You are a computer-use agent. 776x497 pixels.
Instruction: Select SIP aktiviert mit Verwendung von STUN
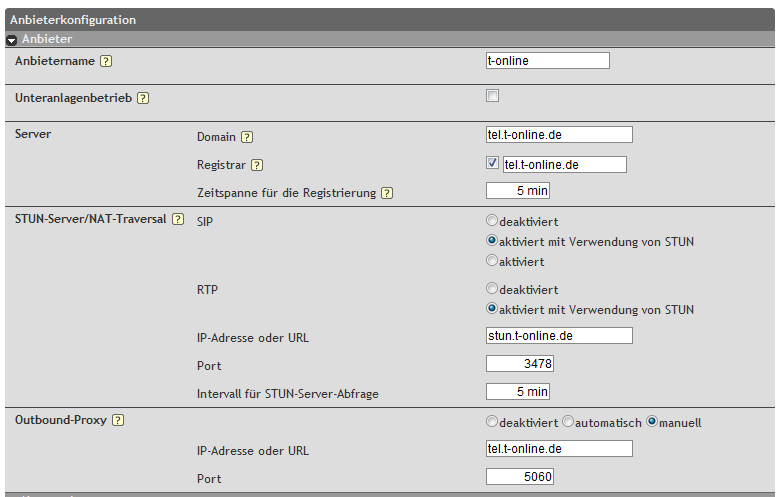point(491,240)
